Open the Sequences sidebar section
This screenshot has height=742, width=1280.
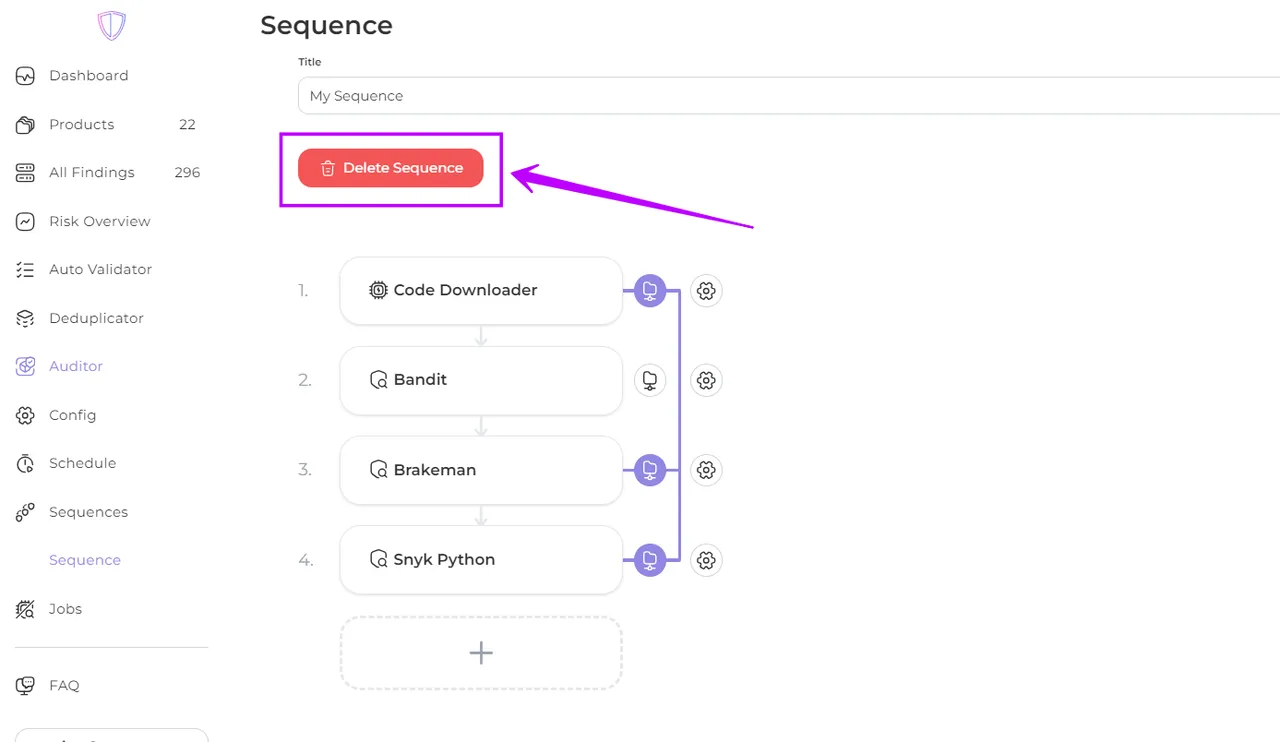click(x=88, y=512)
